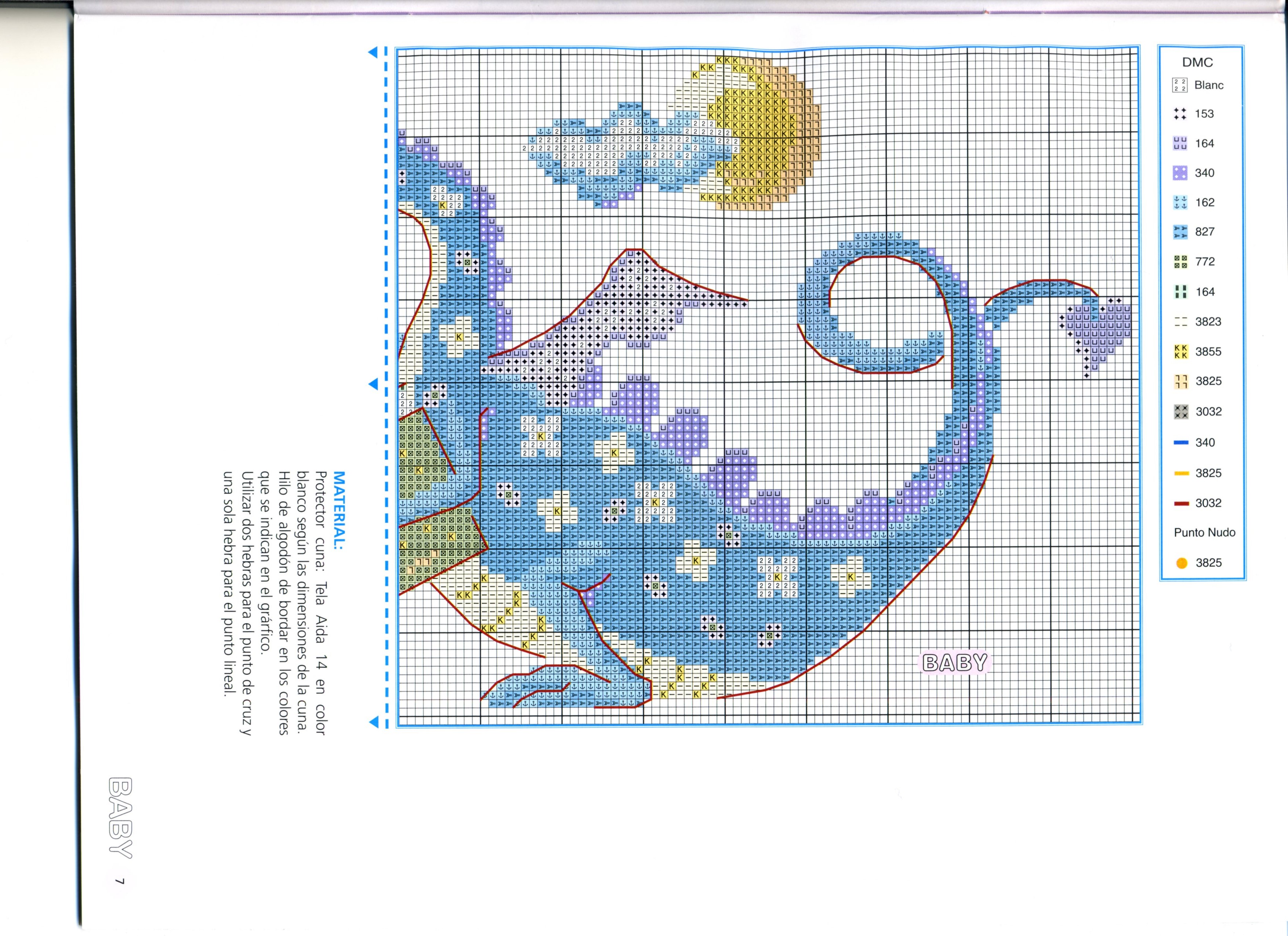This screenshot has height=936, width=1288.
Task: Click the 153 diamond symbol in the legend
Action: [x=1179, y=113]
